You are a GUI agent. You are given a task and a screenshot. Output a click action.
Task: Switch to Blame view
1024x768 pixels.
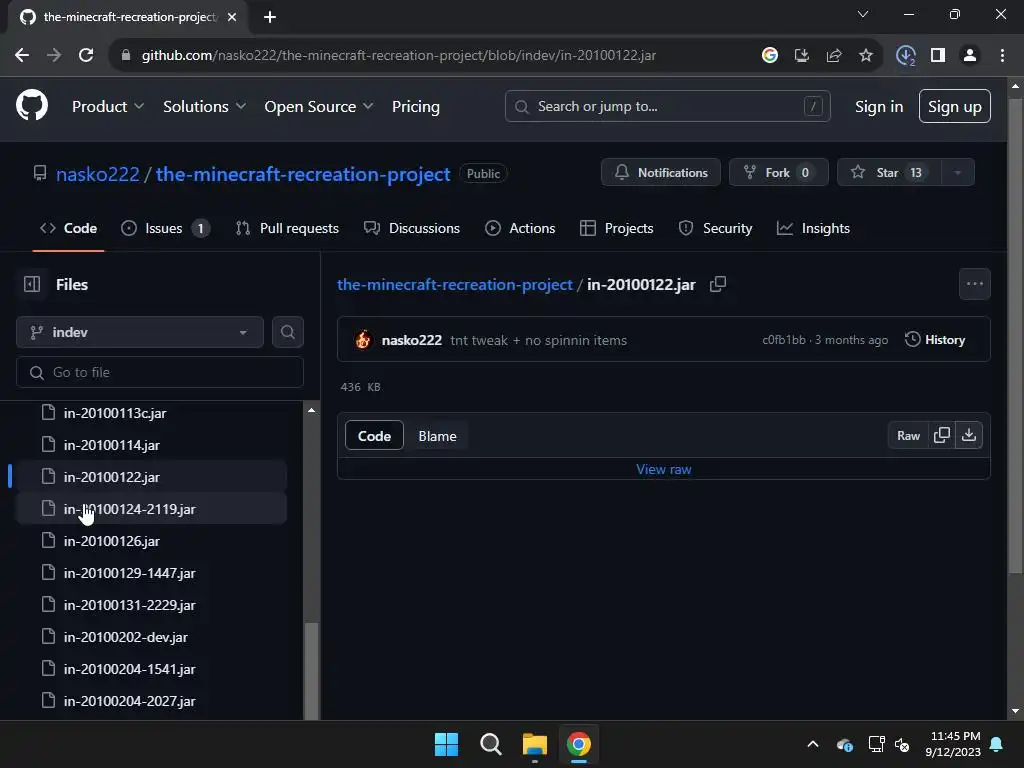tap(437, 436)
